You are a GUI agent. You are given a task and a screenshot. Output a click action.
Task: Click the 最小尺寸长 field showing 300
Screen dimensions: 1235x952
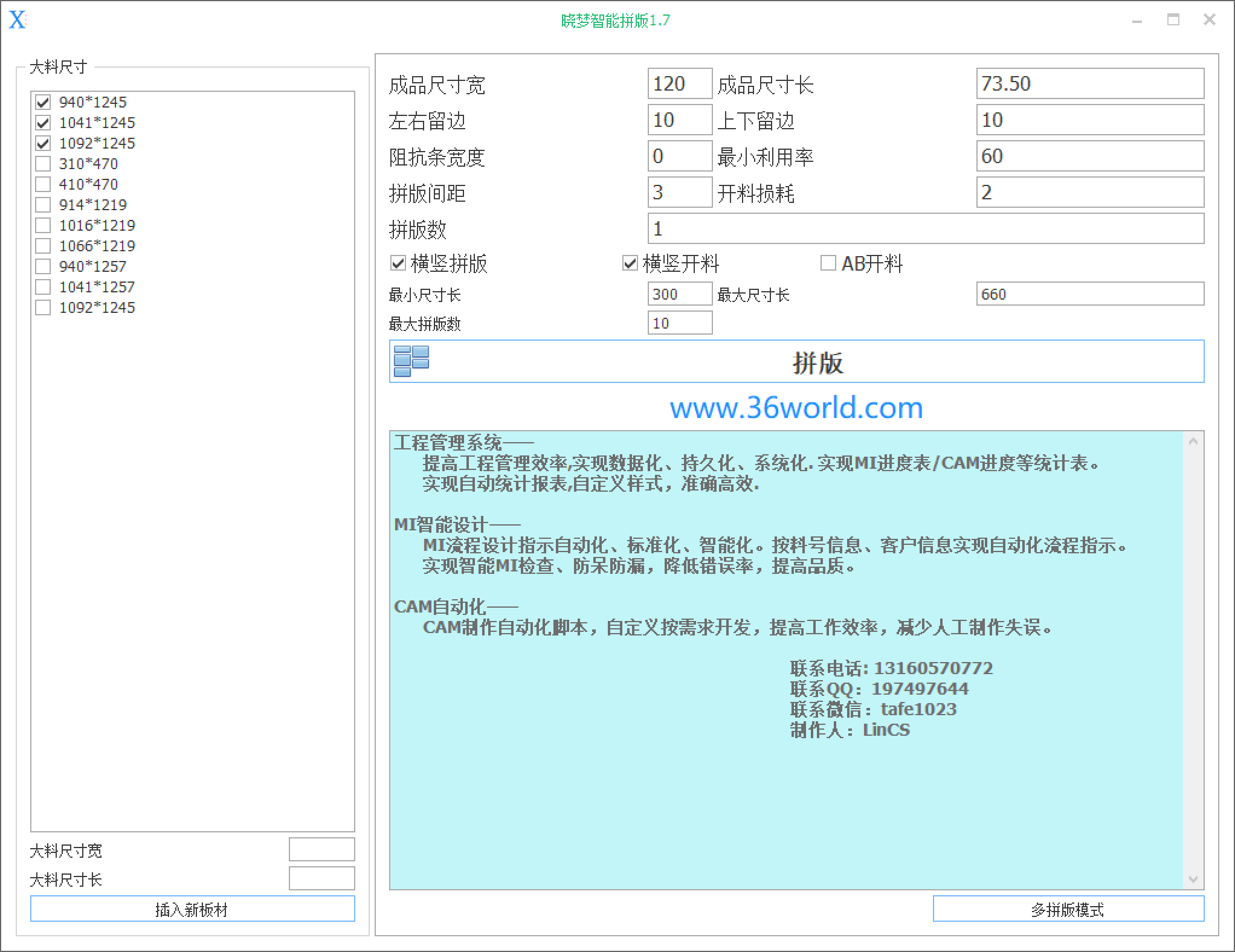680,294
